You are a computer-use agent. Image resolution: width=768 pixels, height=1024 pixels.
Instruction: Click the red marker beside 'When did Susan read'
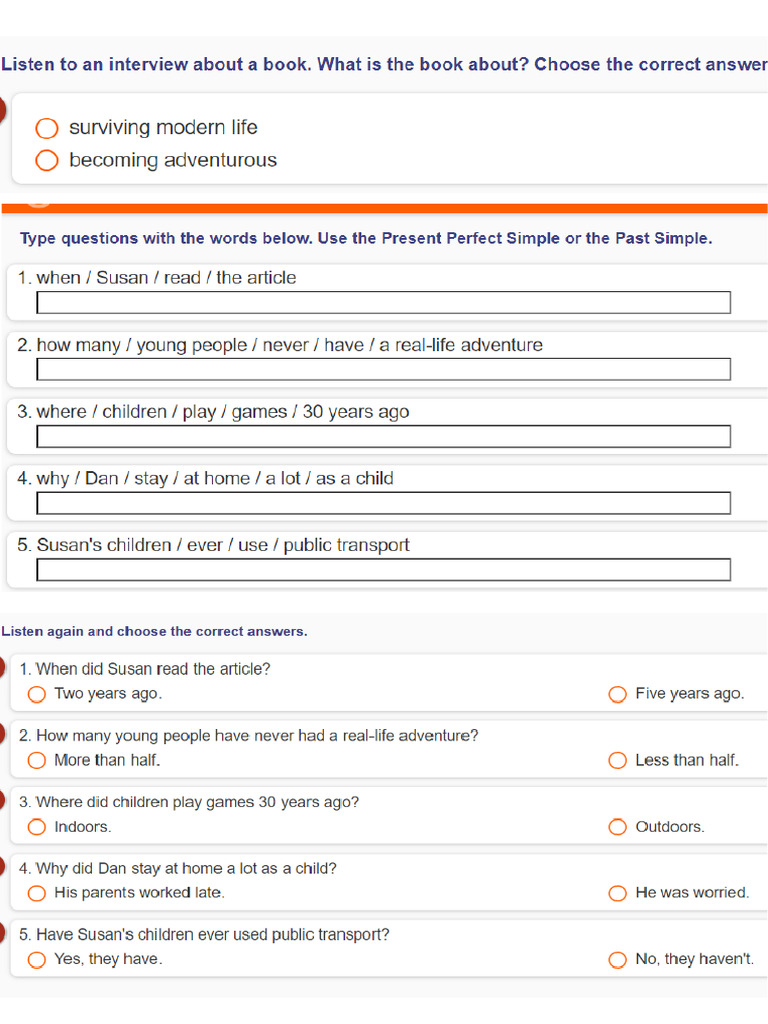tap(3, 668)
